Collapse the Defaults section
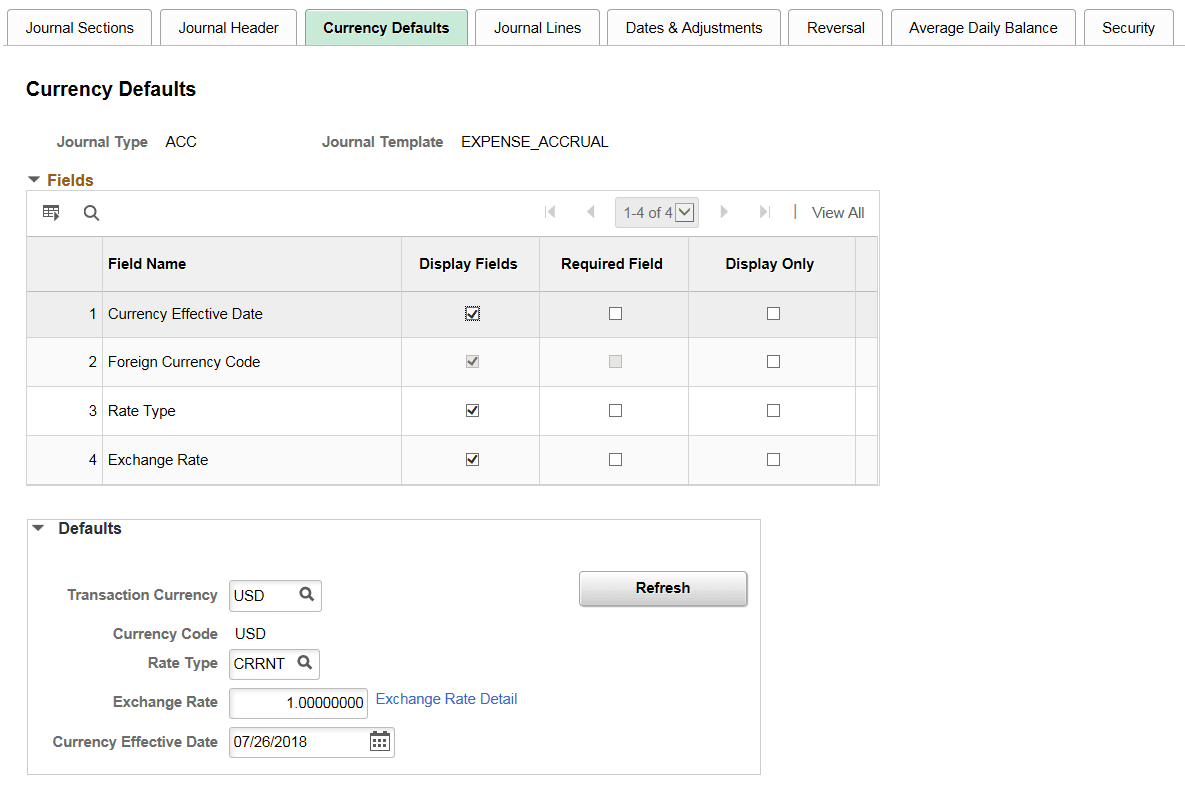The height and width of the screenshot is (786, 1185). 38,528
